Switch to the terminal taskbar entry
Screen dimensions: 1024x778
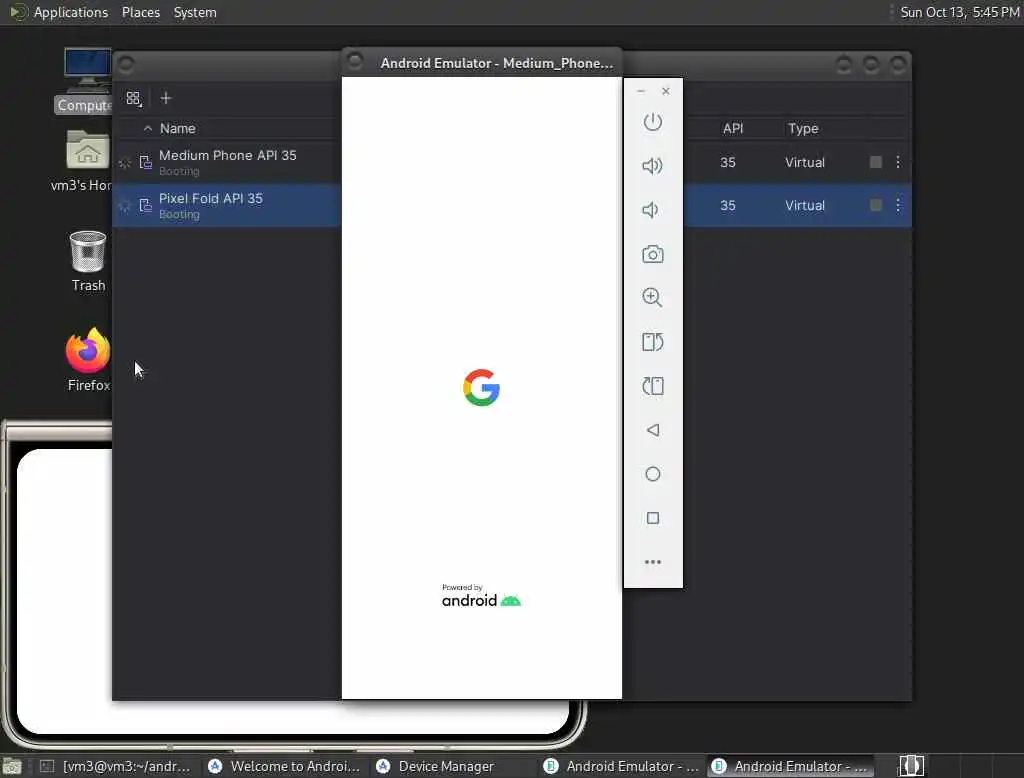[116, 766]
